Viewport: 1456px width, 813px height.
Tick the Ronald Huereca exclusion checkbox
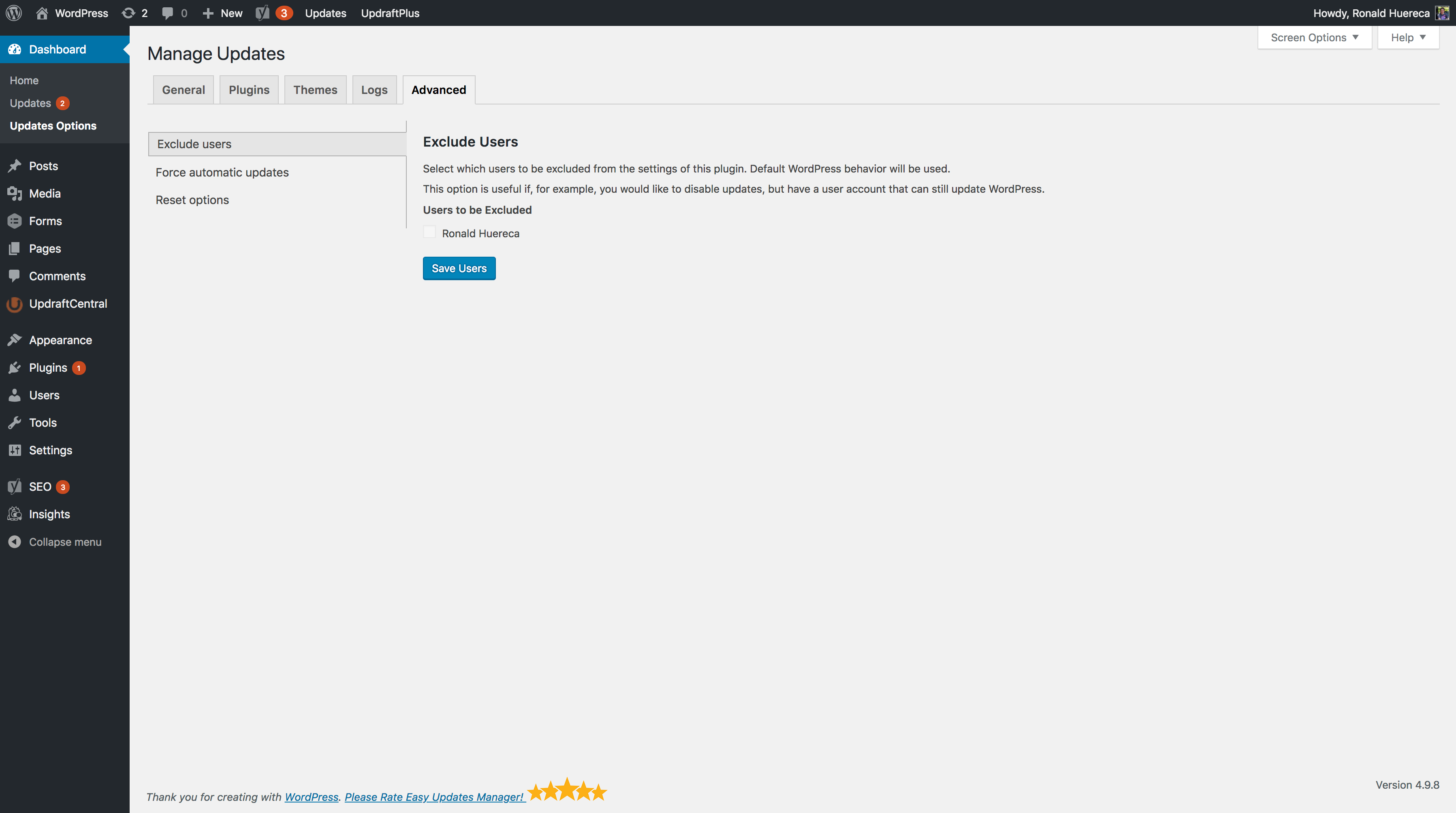(429, 232)
